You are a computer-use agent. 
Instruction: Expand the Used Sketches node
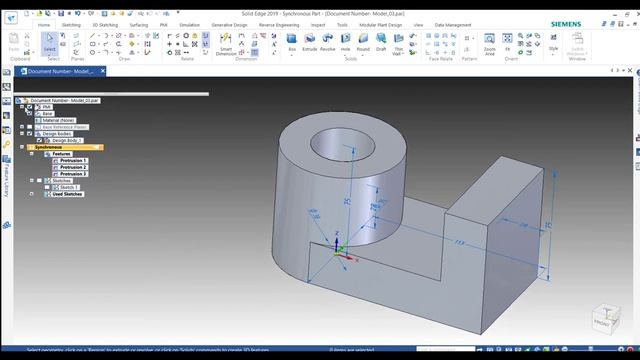coord(32,194)
